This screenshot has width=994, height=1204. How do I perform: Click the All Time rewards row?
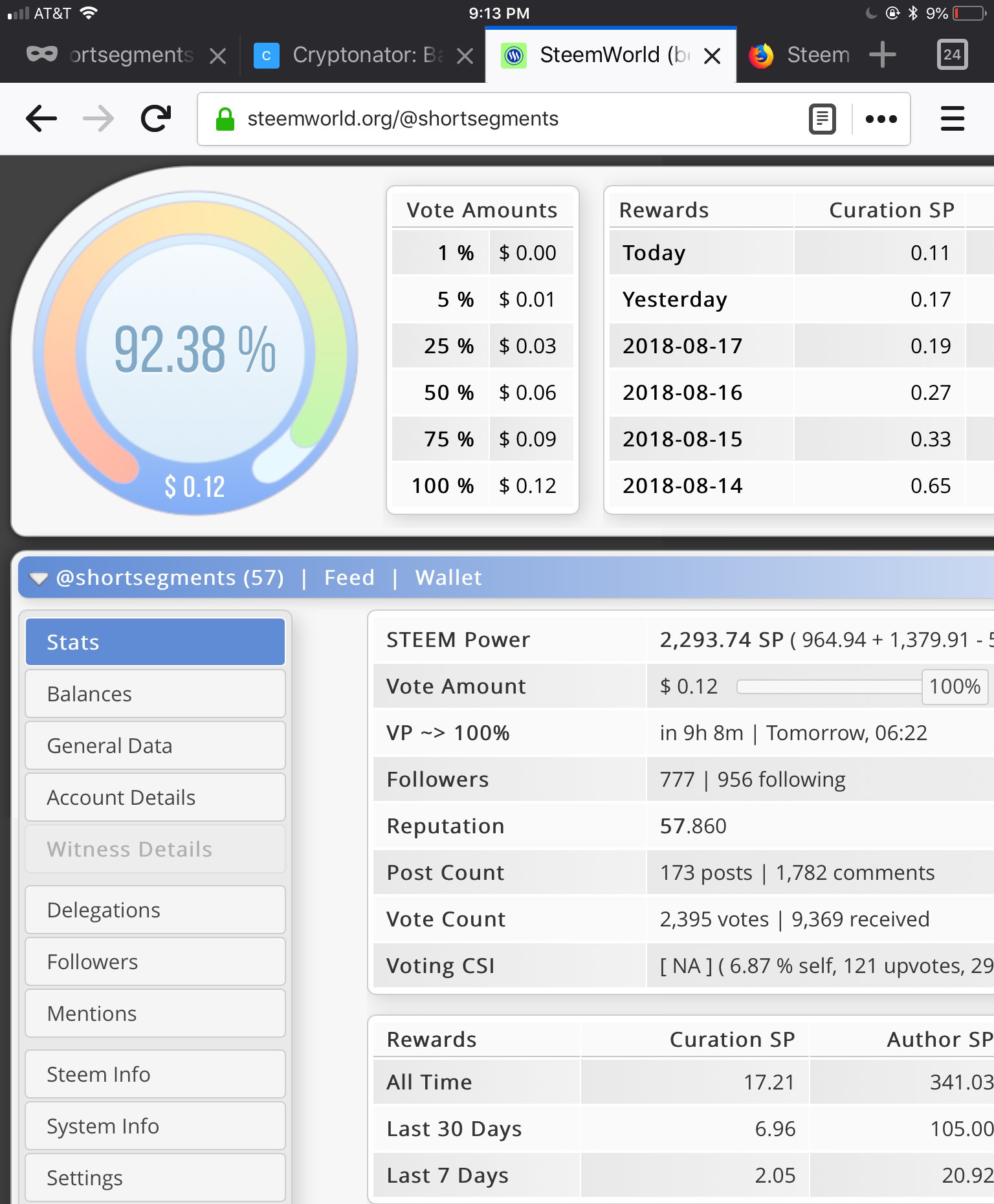point(683,1082)
